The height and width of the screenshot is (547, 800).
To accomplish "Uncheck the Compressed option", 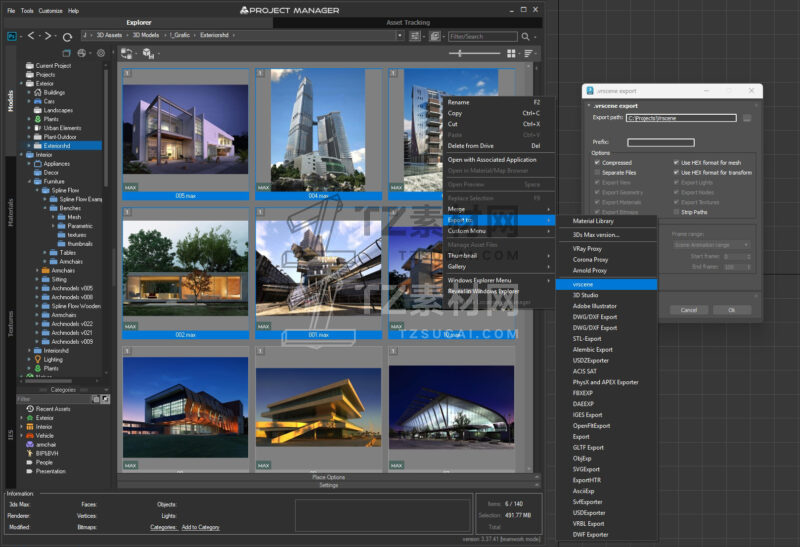I will pos(596,162).
